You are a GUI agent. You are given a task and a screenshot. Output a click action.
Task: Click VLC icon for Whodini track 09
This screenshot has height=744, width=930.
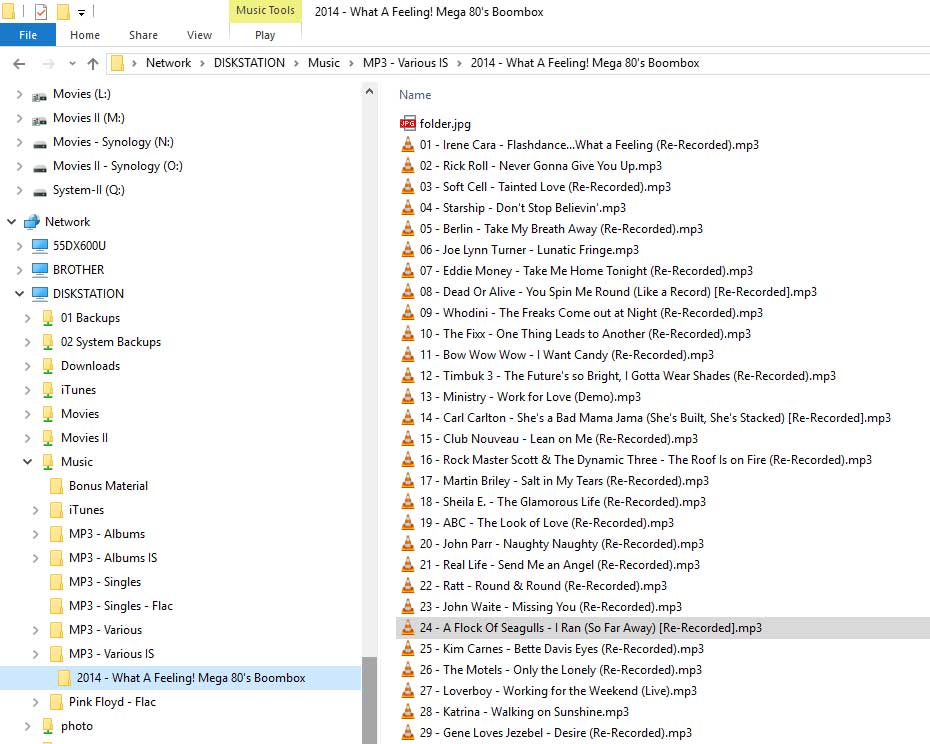(407, 312)
